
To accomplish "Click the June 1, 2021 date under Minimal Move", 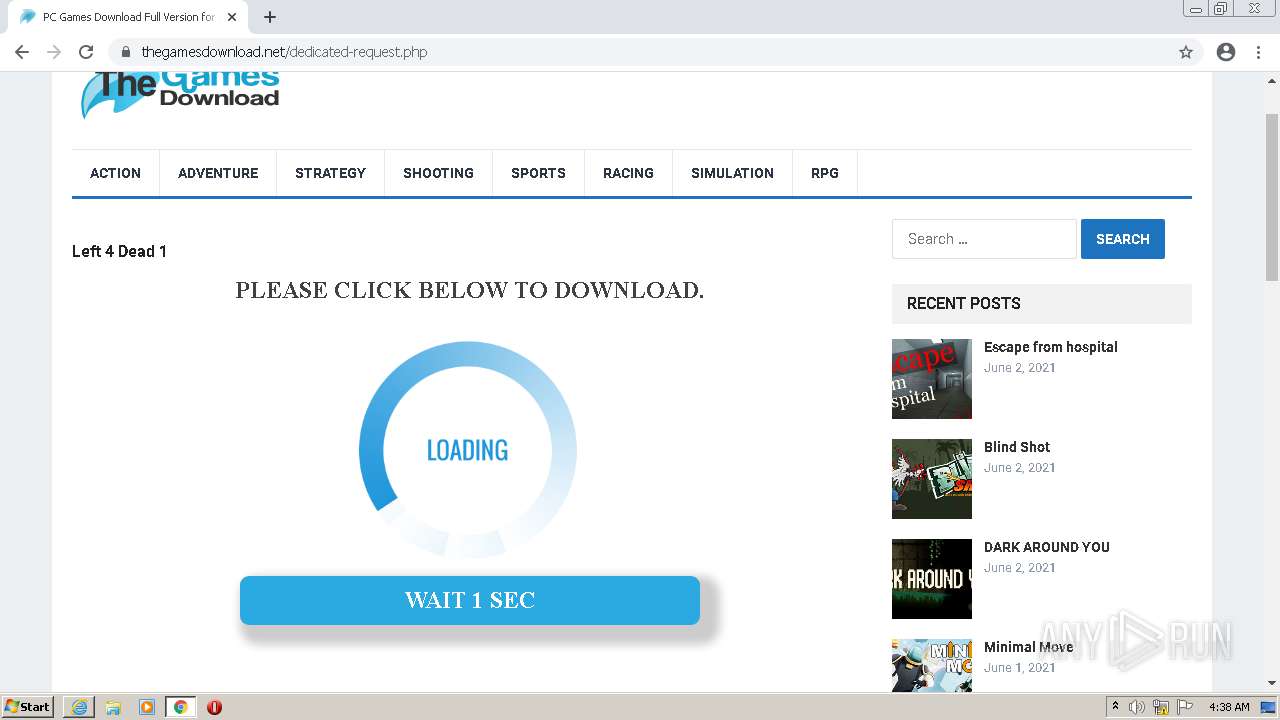I will pos(1020,667).
